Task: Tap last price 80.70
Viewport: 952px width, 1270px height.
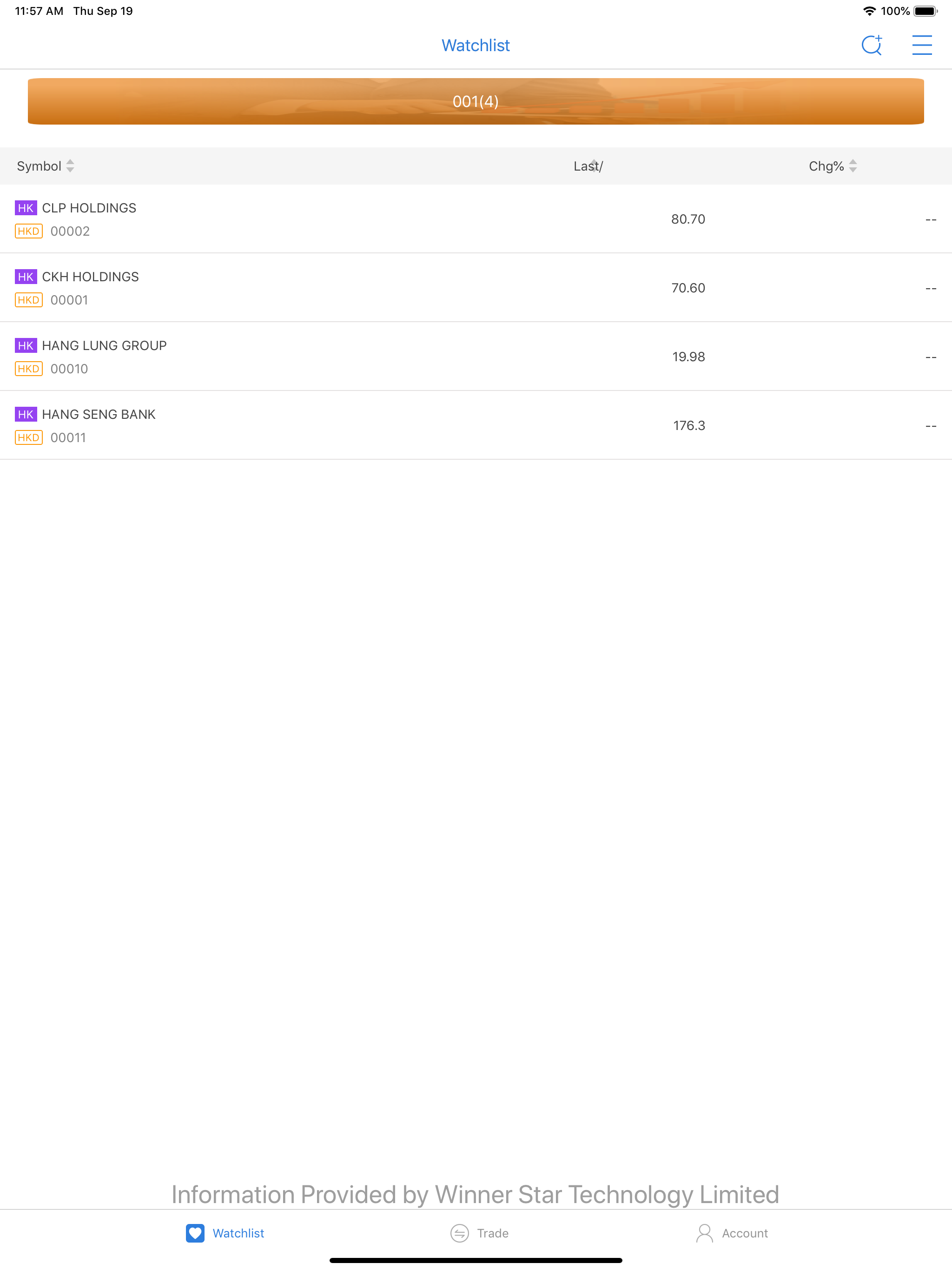Action: pyautogui.click(x=688, y=219)
